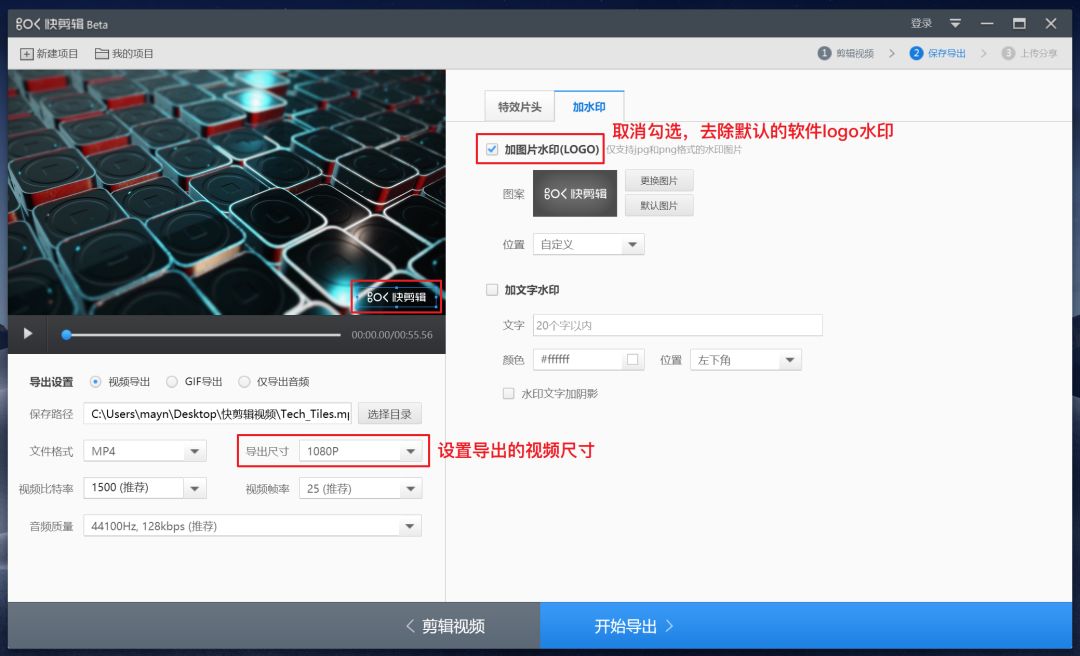Click the 快剪辑 watermark on the video preview
Viewport: 1080px width, 656px height.
tap(398, 297)
